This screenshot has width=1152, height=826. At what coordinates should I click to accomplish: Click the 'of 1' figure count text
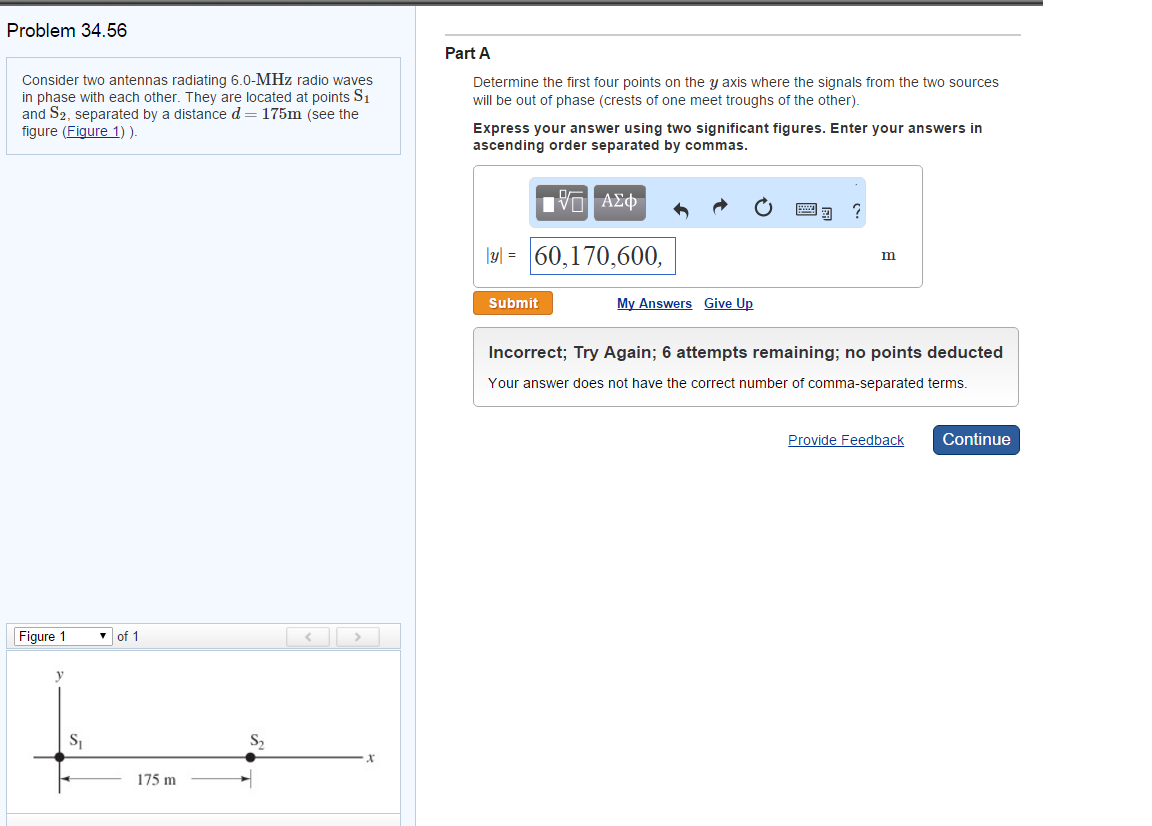tap(128, 636)
